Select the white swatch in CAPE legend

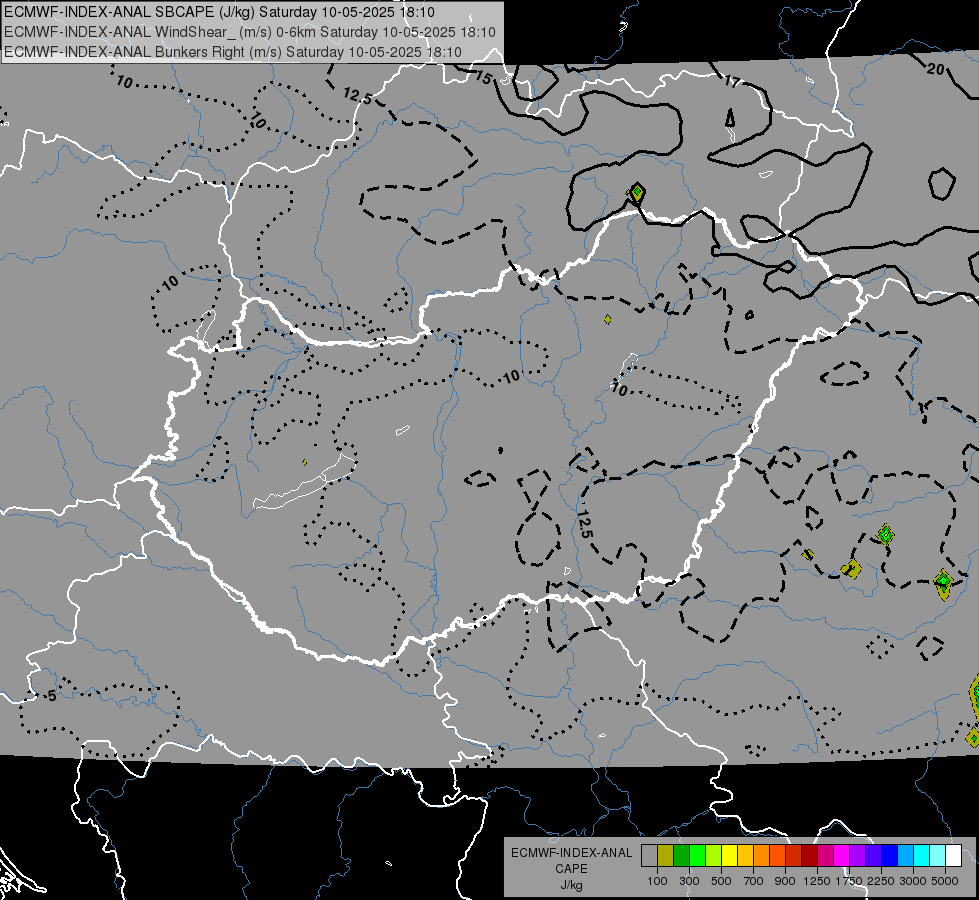pyautogui.click(x=953, y=855)
